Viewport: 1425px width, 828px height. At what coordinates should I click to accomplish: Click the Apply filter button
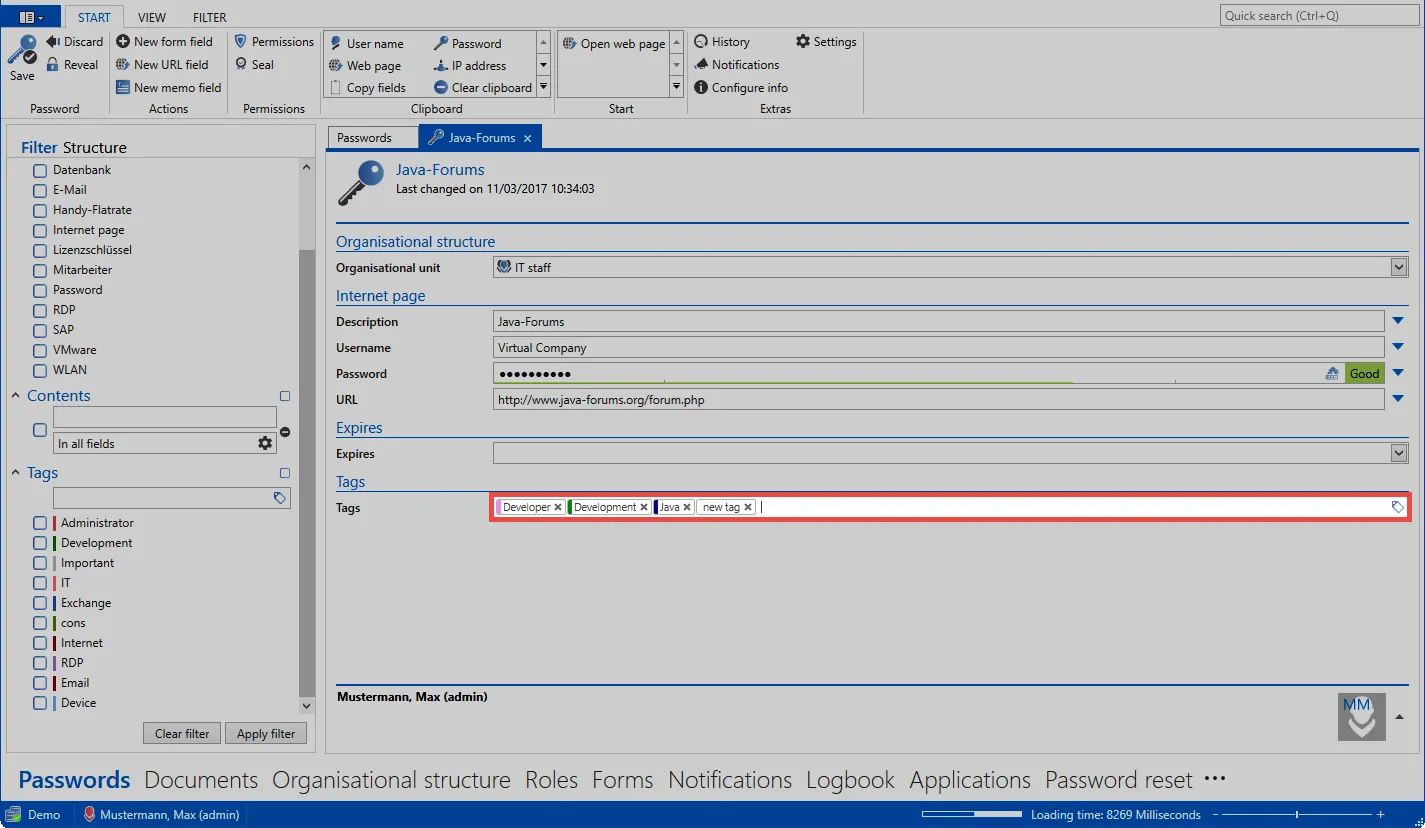point(266,734)
